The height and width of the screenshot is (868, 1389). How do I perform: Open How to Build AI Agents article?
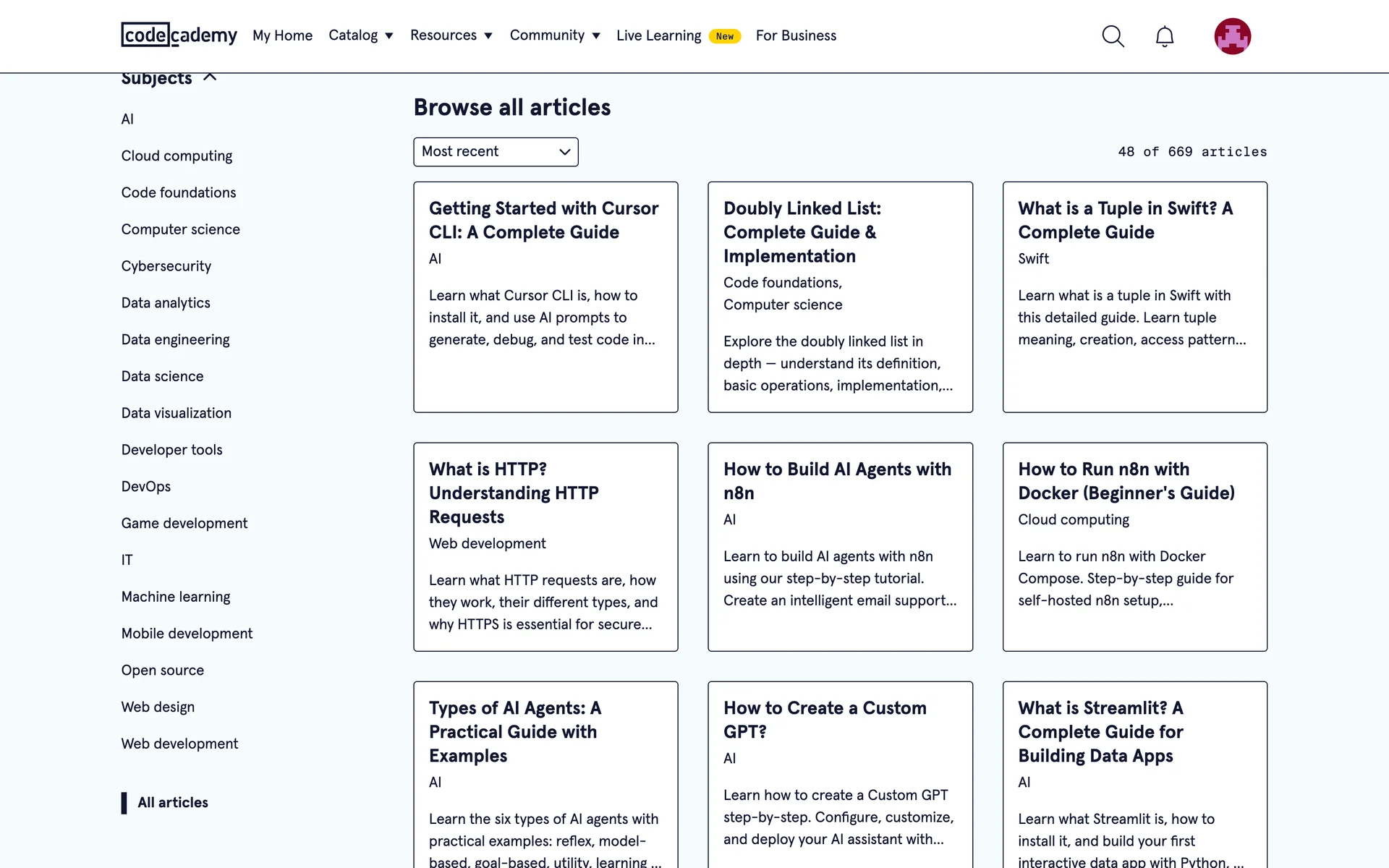pos(837,480)
